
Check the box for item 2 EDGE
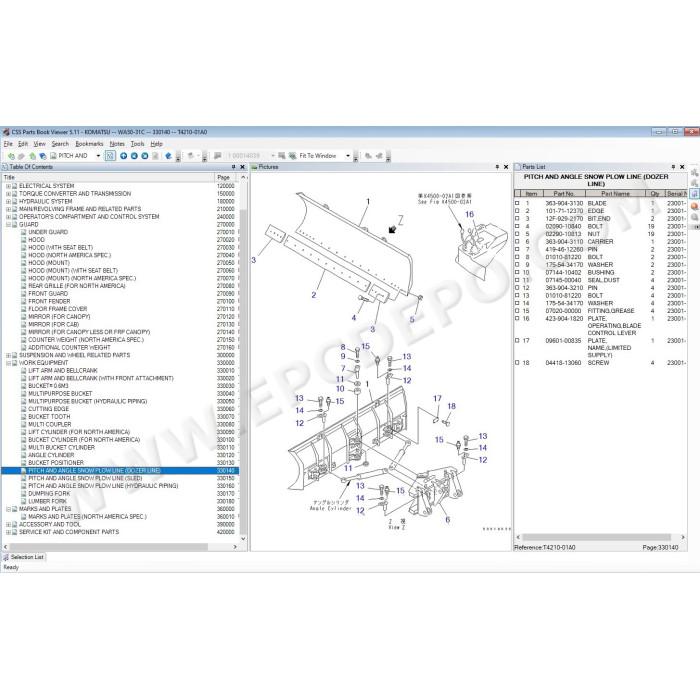517,211
